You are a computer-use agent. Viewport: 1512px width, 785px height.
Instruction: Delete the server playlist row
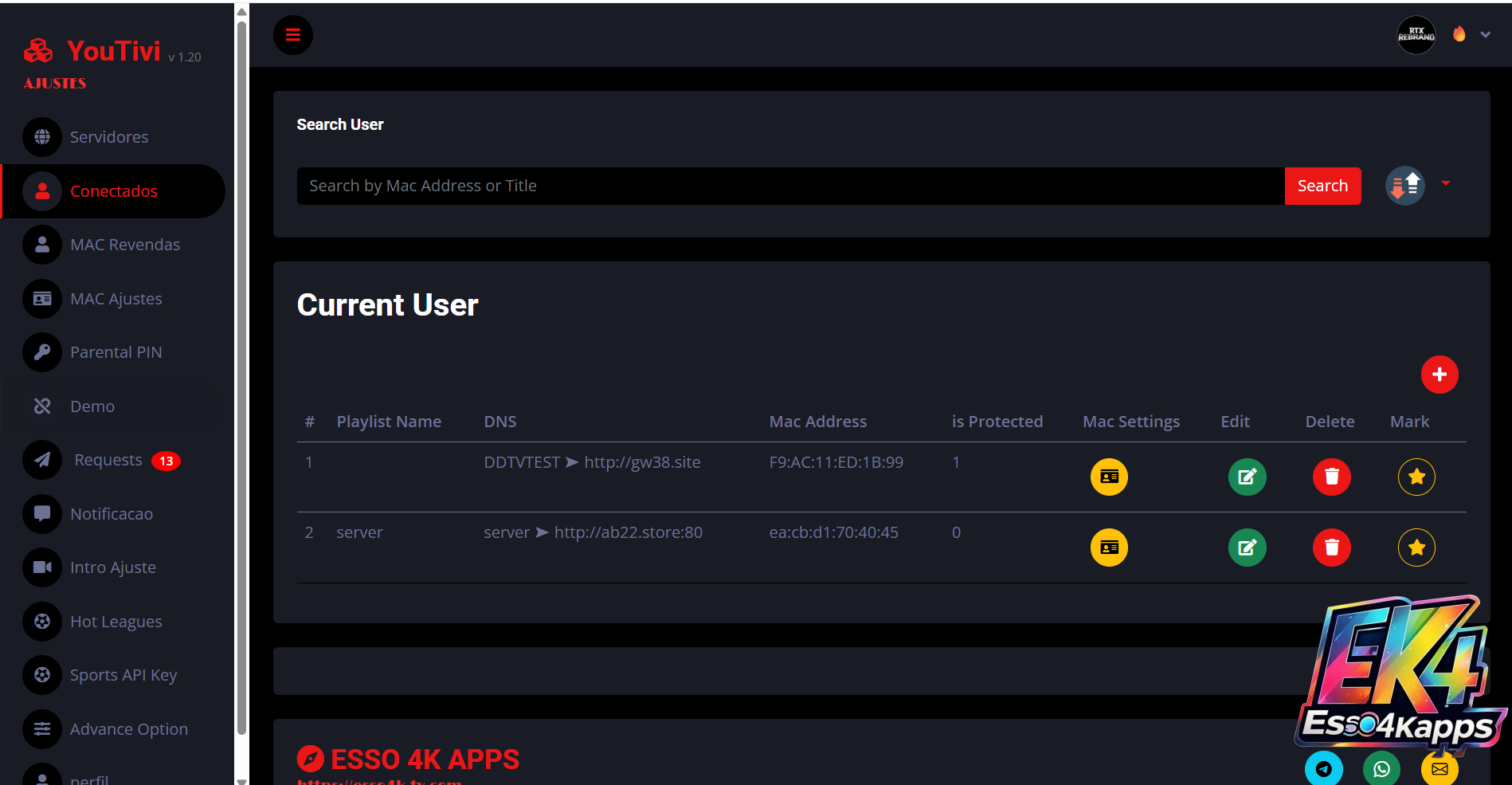pos(1331,548)
